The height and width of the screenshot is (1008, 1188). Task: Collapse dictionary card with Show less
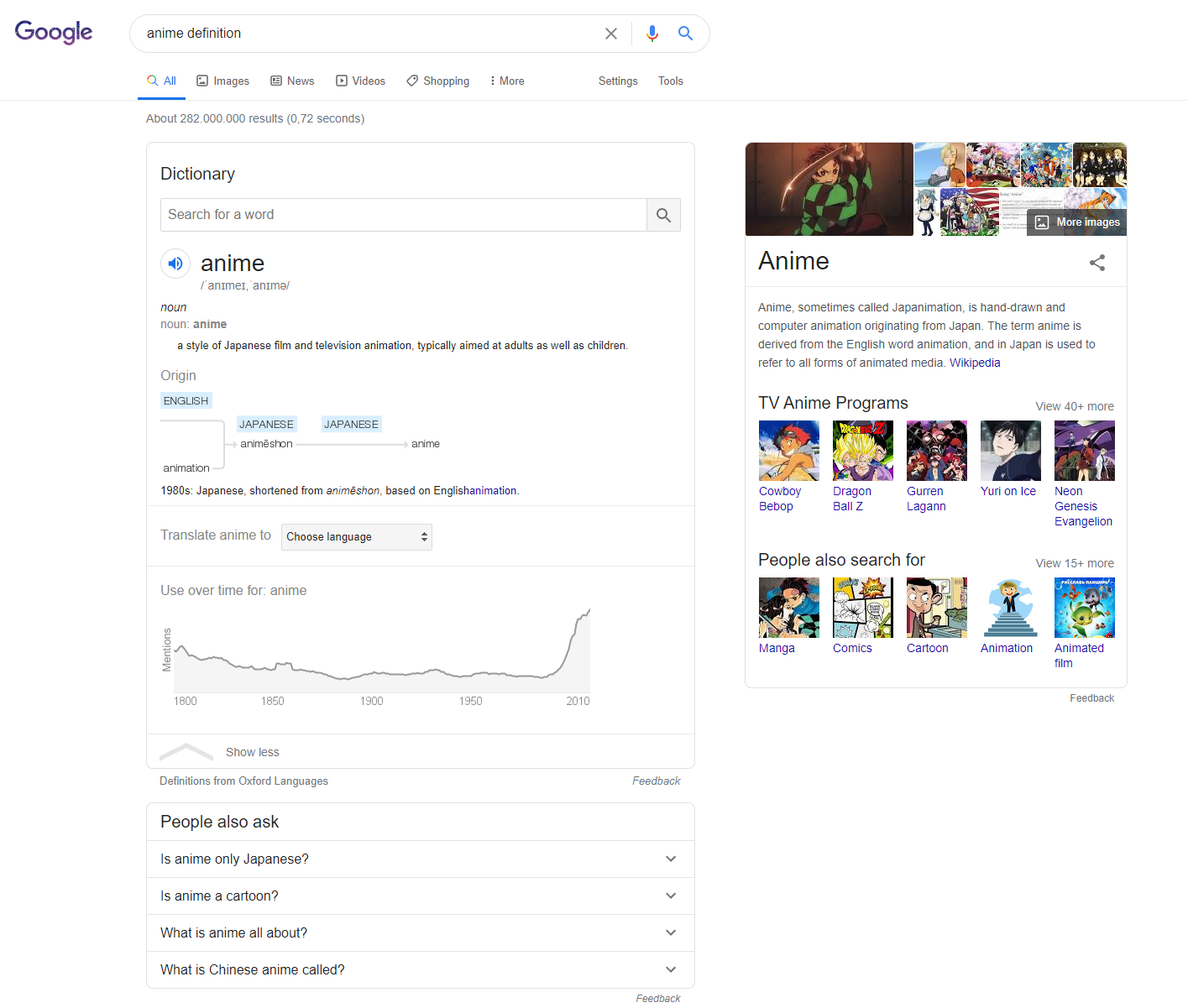click(x=252, y=752)
